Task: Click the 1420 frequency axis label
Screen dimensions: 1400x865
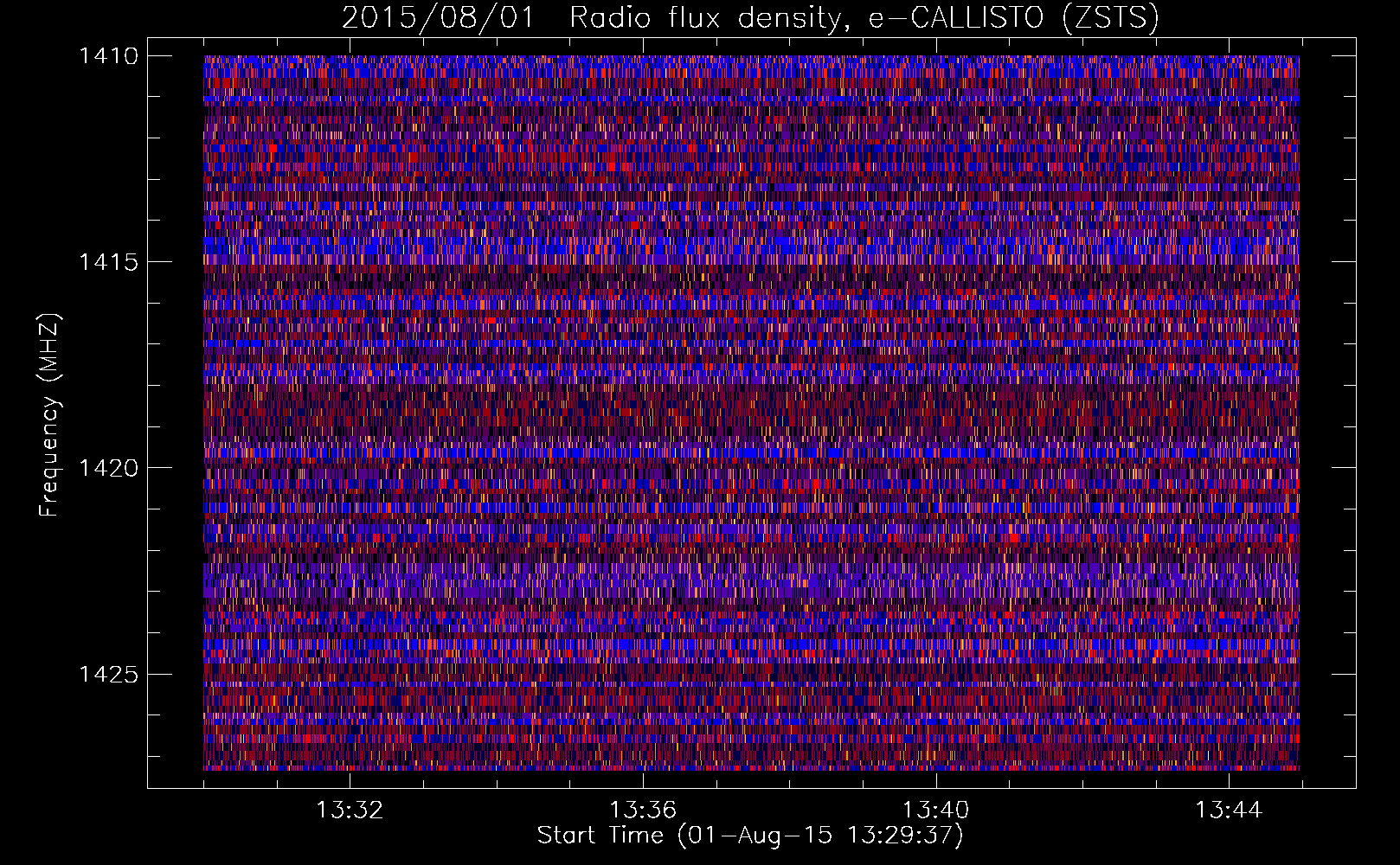Action: pos(107,468)
